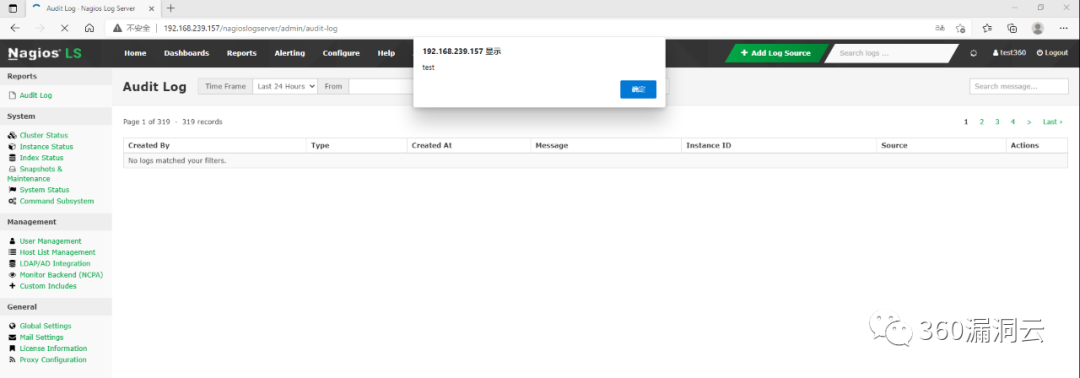The image size is (1080, 378).
Task: Click the Command Subsystem gears icon
Action: (x=12, y=201)
